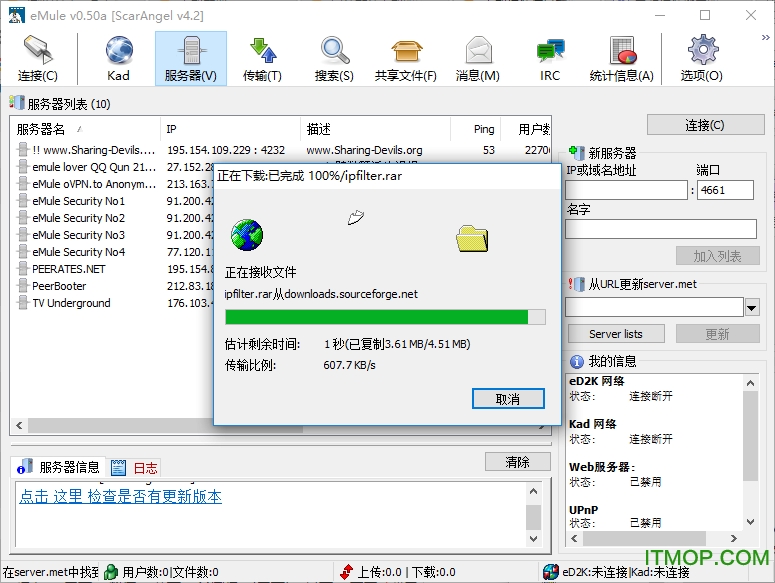
Task: Click the PEERATES.NET server icon
Action: pos(22,269)
